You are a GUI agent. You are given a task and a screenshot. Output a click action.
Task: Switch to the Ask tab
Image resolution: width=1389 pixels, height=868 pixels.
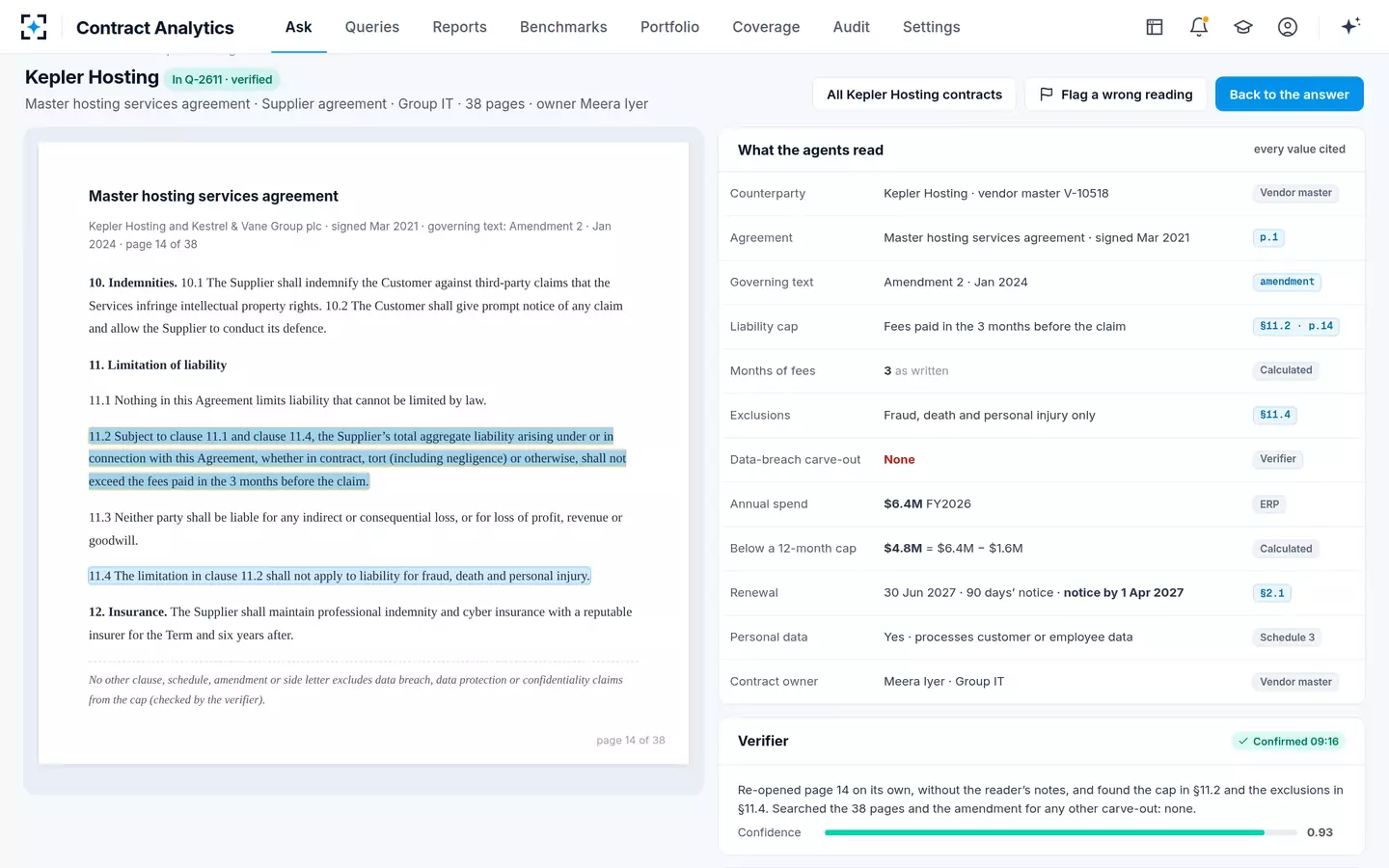point(298,27)
